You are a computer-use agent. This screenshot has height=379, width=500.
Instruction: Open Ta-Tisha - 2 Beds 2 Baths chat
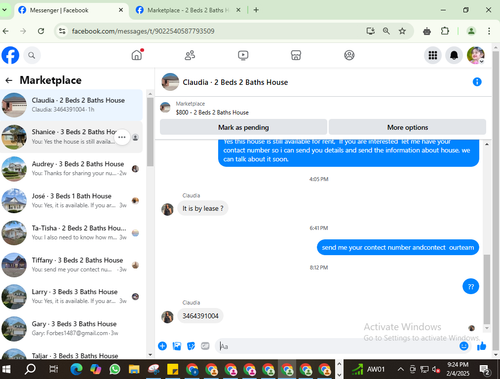pos(71,233)
